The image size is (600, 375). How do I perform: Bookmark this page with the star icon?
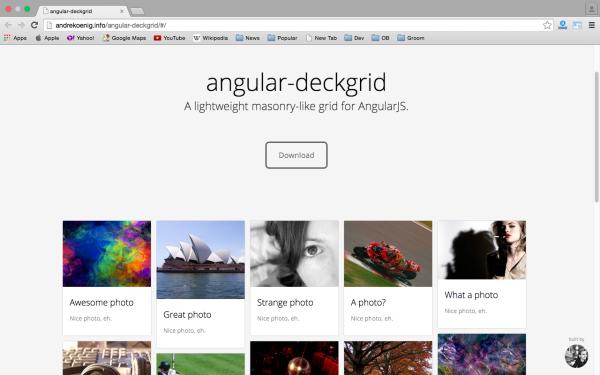[x=547, y=25]
